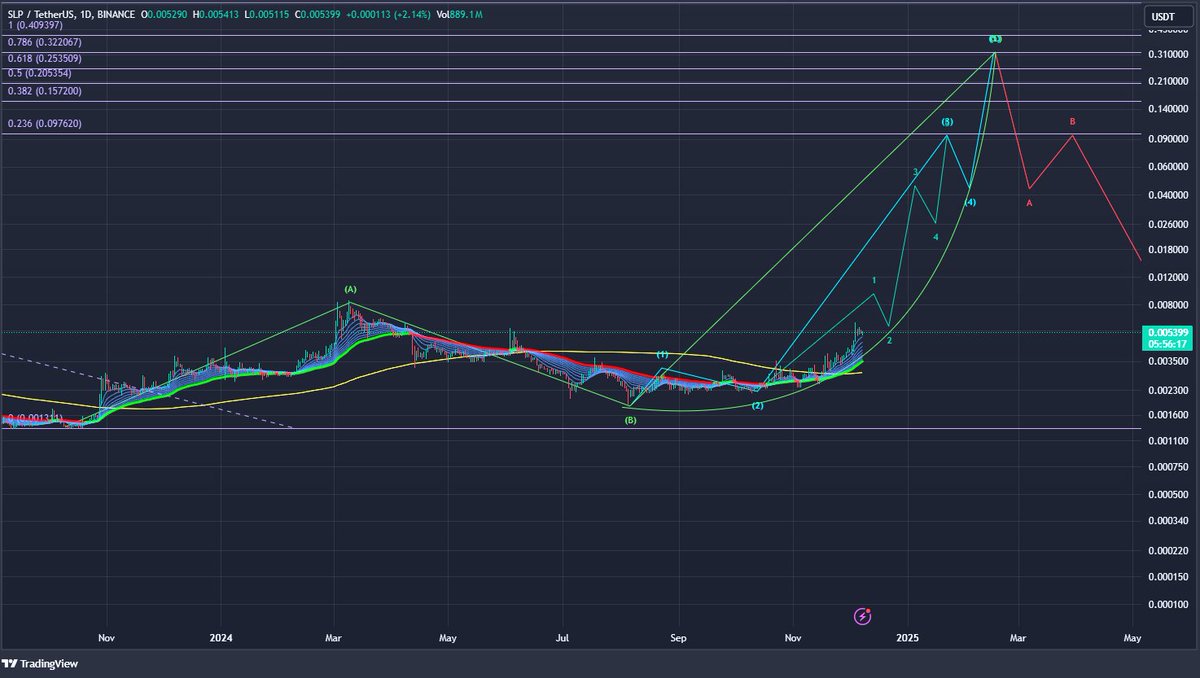Select Fibonacci level 0.236 (0.097620) label

[44, 124]
